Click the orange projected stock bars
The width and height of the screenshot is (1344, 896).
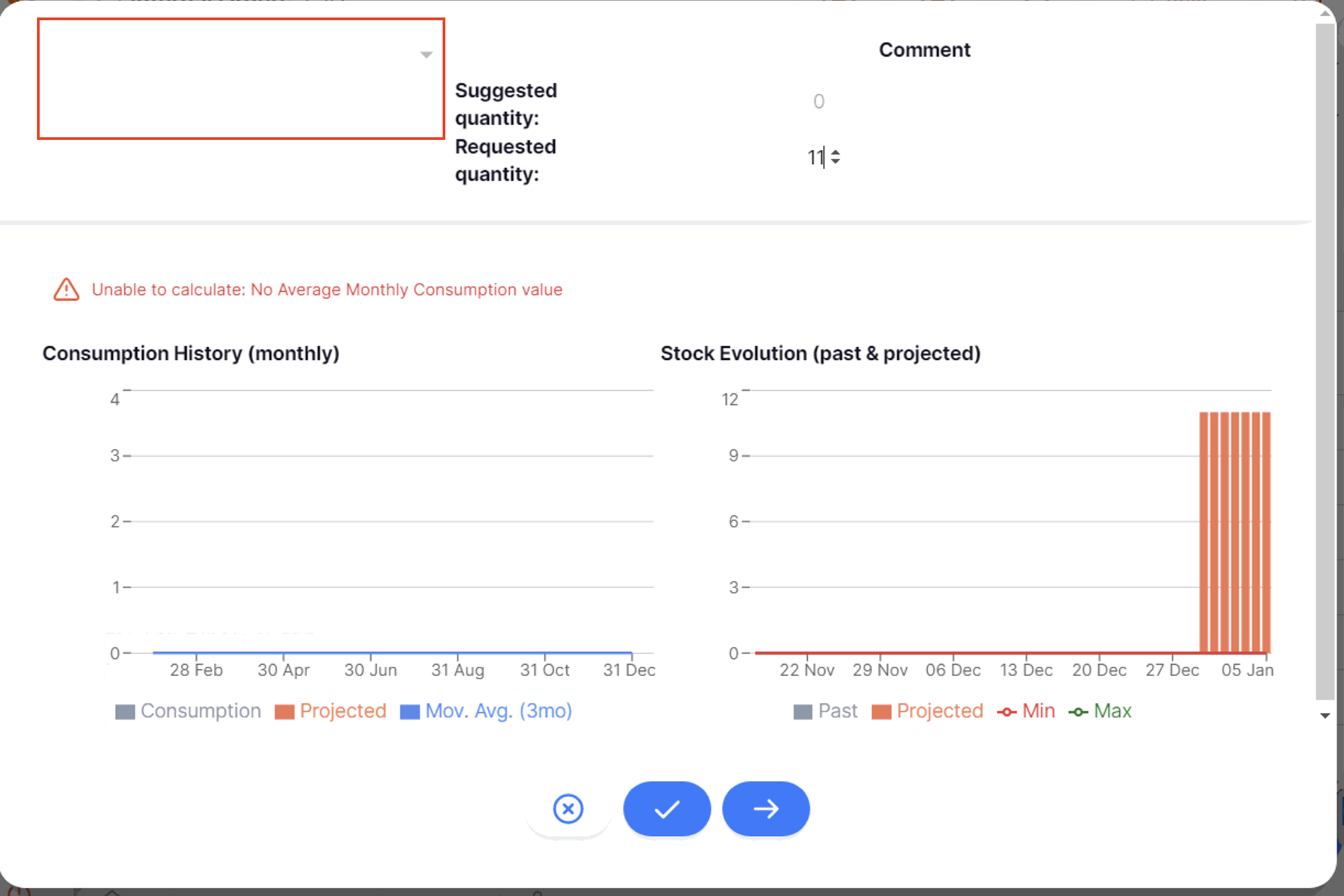[1234, 531]
